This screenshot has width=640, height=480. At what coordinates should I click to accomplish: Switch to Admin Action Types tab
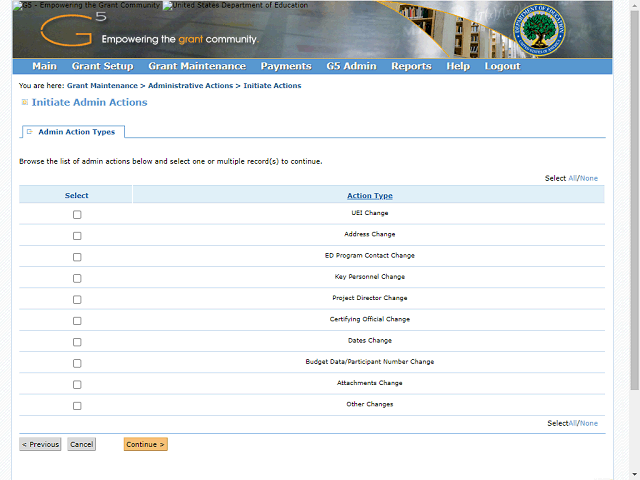73,132
